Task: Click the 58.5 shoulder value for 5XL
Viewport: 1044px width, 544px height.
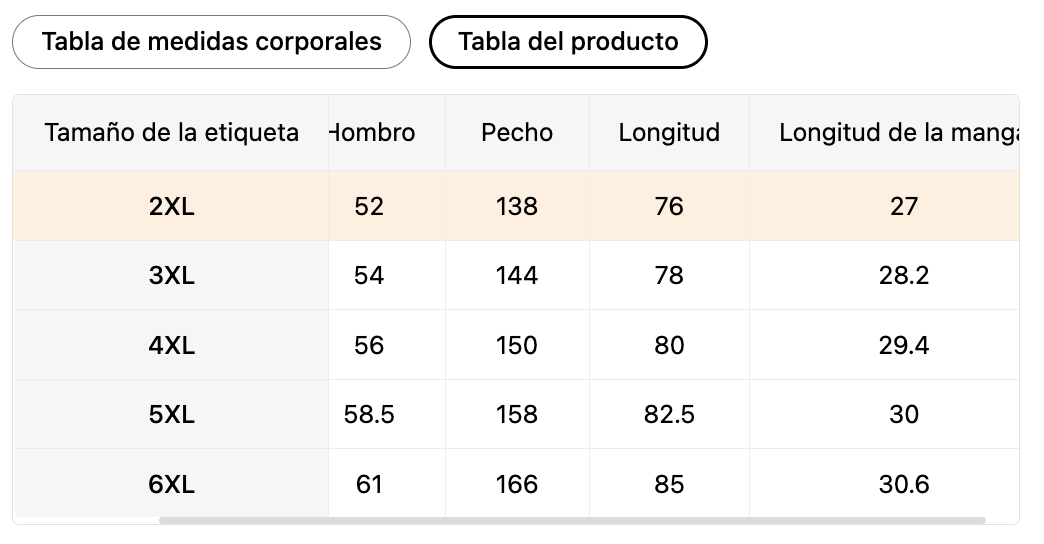Action: coord(369,415)
